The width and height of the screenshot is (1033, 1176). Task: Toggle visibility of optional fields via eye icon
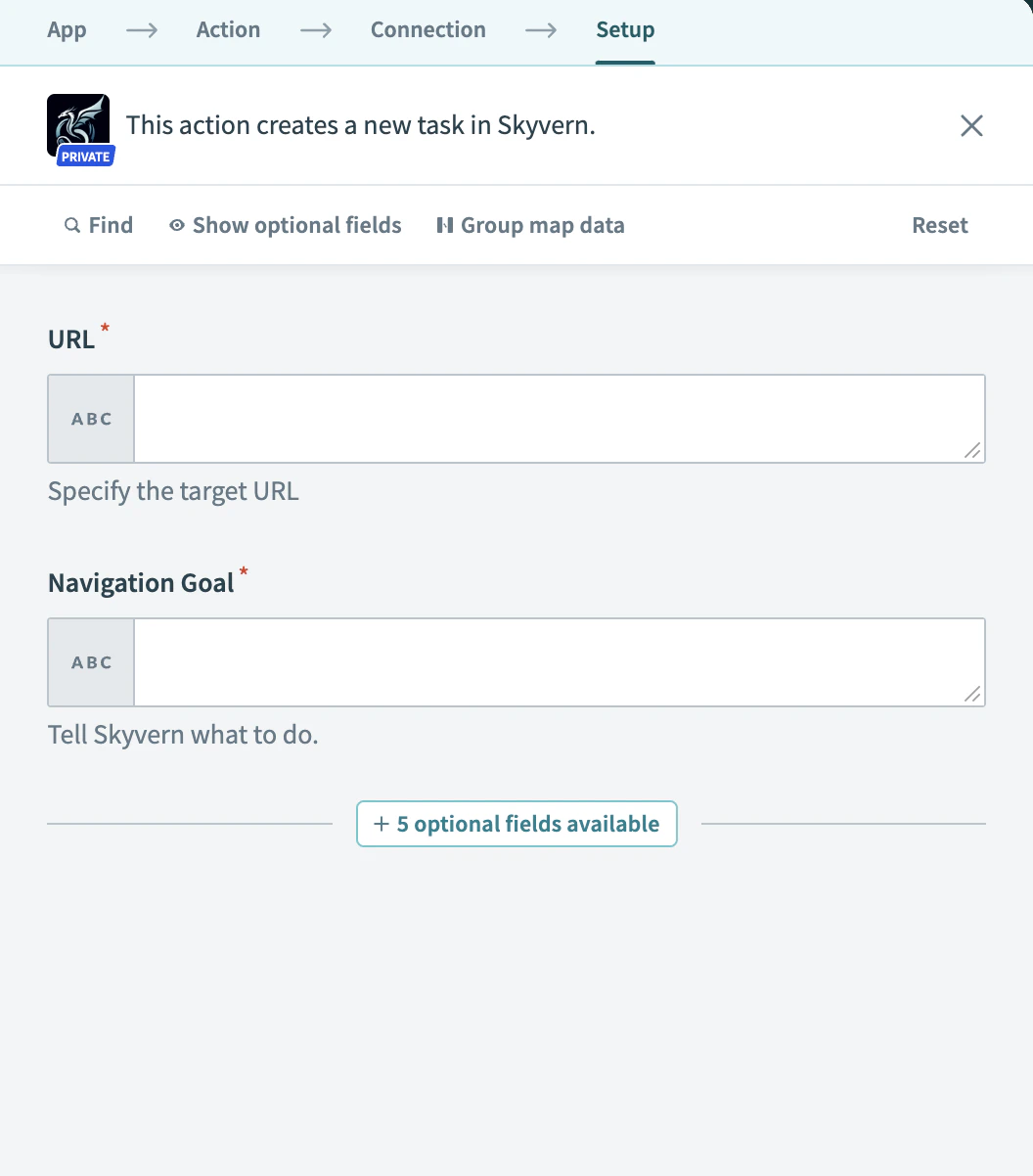176,225
